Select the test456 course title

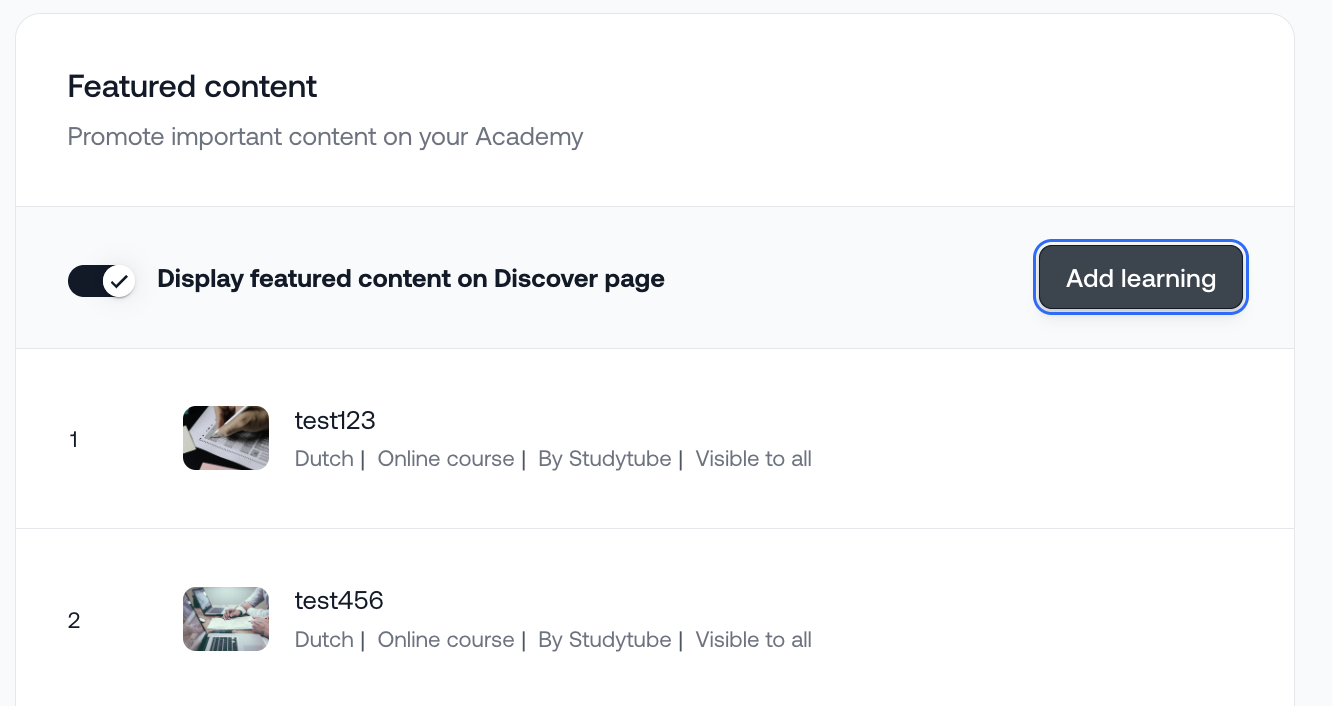[339, 601]
